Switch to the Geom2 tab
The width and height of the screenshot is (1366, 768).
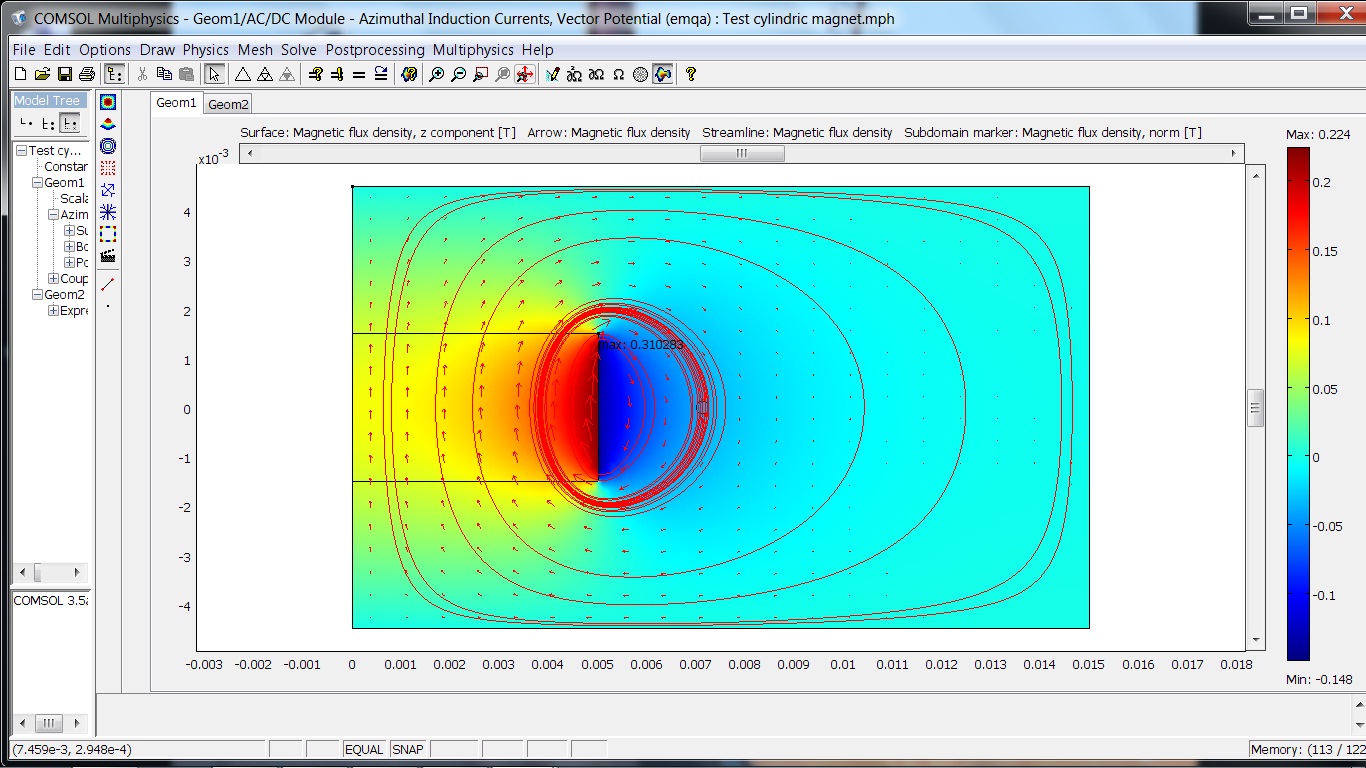click(x=228, y=104)
